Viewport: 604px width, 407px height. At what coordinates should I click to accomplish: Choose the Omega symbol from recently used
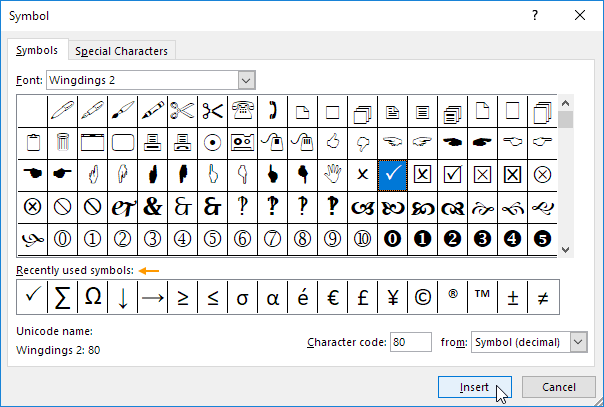92,296
